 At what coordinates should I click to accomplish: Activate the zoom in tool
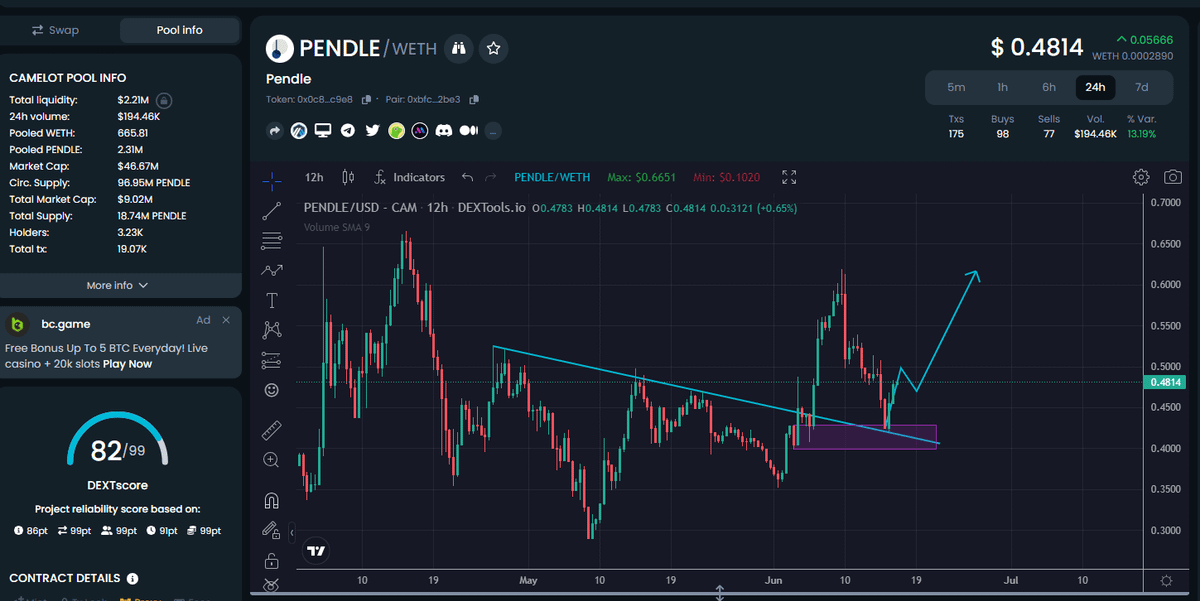tap(271, 460)
